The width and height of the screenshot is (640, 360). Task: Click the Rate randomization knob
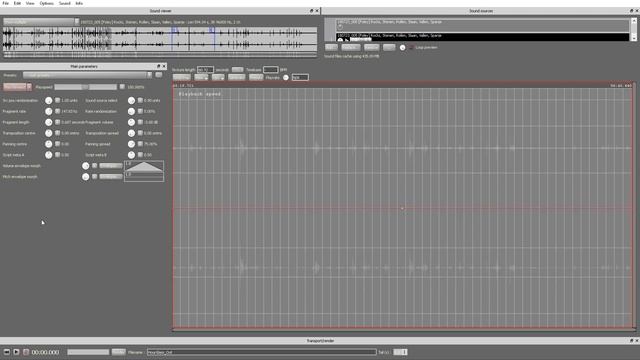tap(131, 111)
